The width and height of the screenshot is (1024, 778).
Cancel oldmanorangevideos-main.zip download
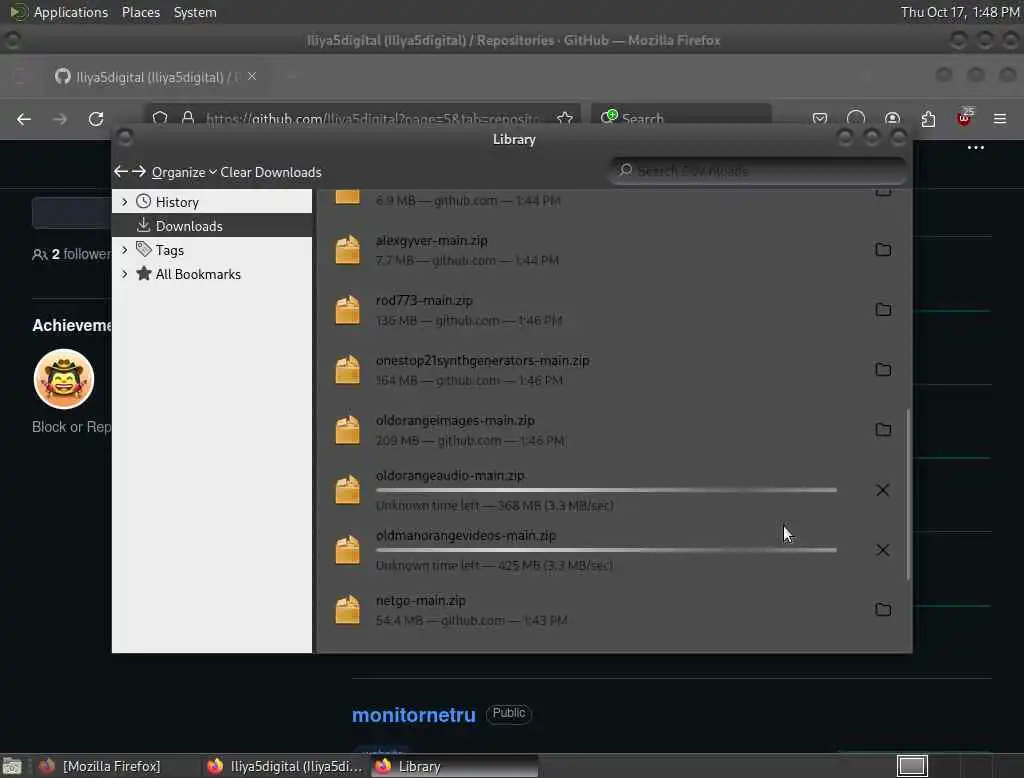pos(883,550)
